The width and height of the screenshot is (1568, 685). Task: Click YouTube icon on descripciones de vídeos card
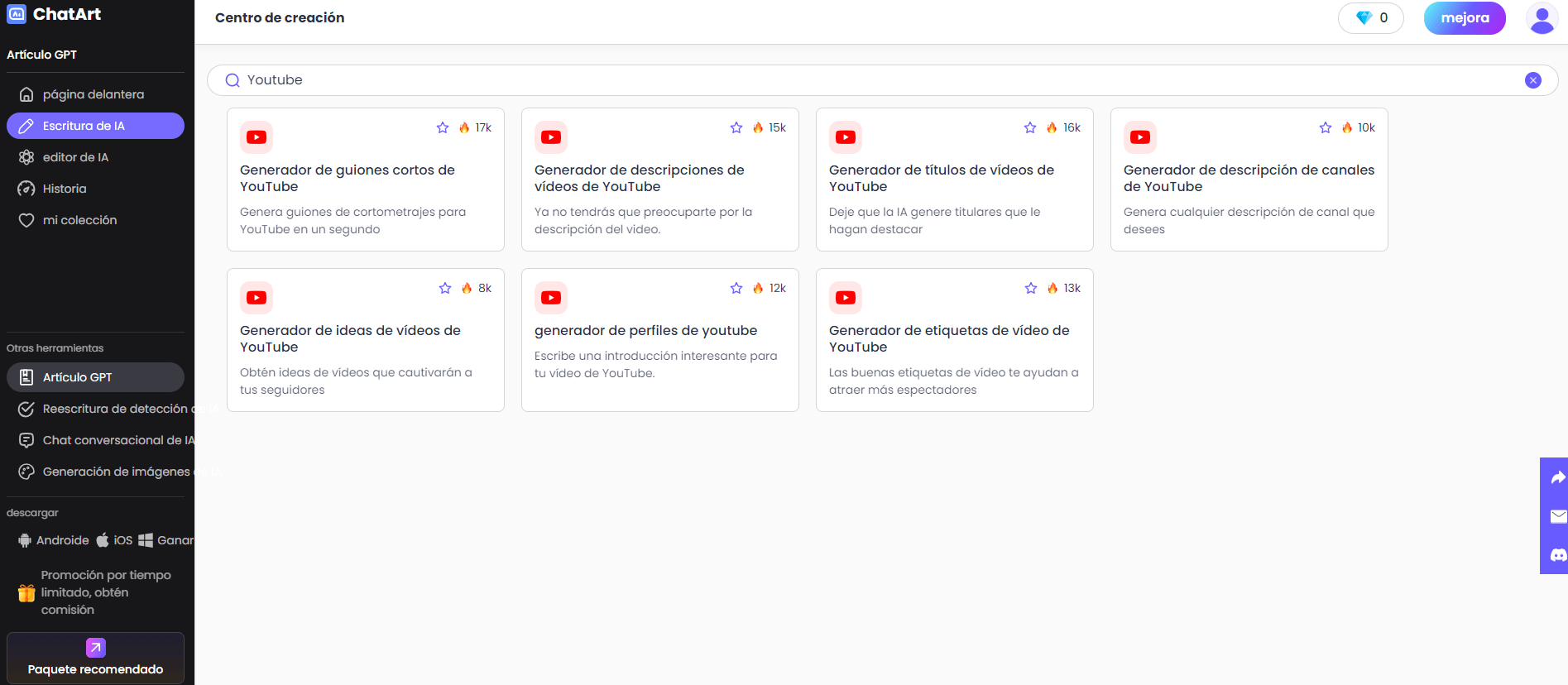click(551, 137)
